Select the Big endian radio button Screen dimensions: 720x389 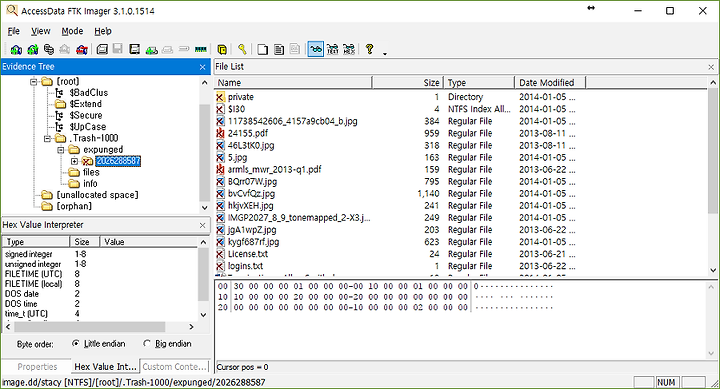[147, 343]
